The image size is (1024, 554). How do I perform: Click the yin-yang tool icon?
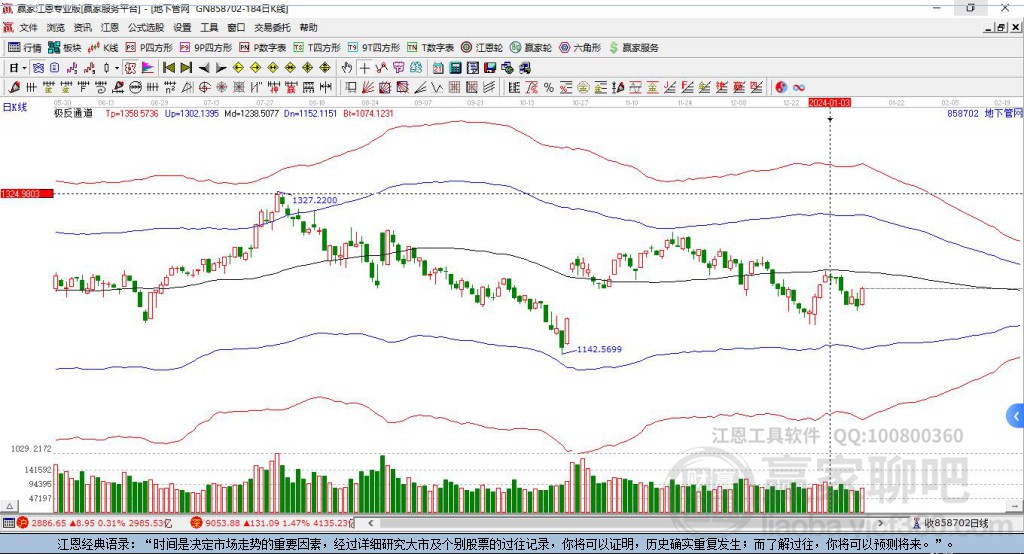point(781,88)
